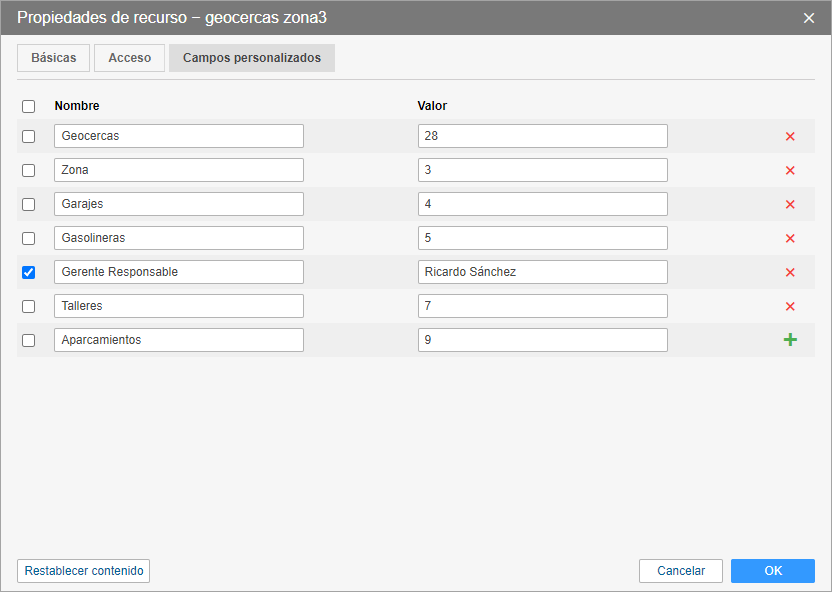Screen dimensions: 832x592
Task: Delete the Garajes row
Action: click(x=790, y=205)
